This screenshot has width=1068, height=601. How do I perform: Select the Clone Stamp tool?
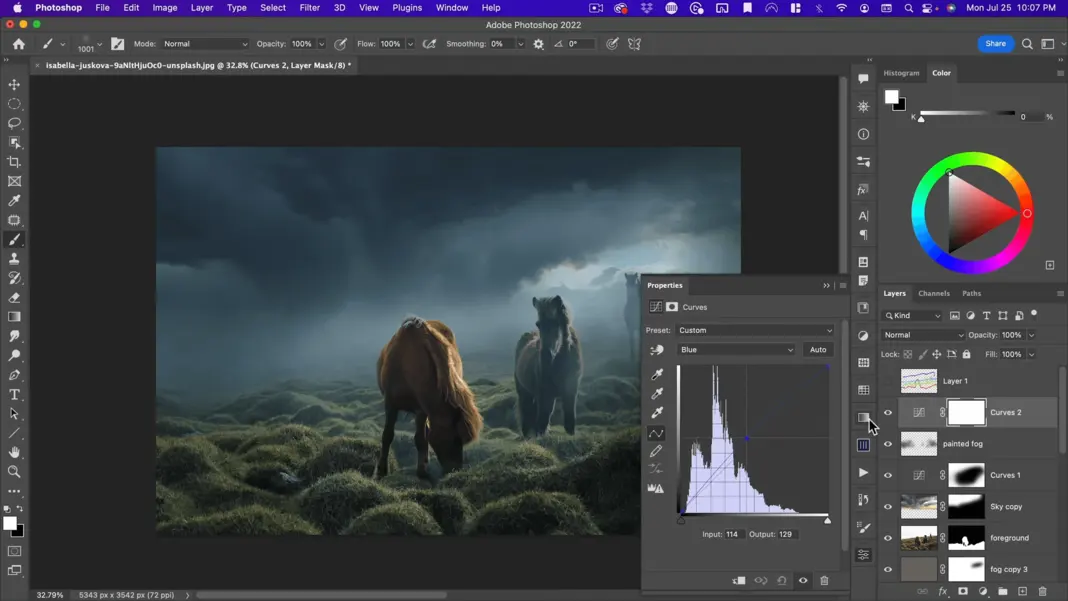click(x=14, y=259)
